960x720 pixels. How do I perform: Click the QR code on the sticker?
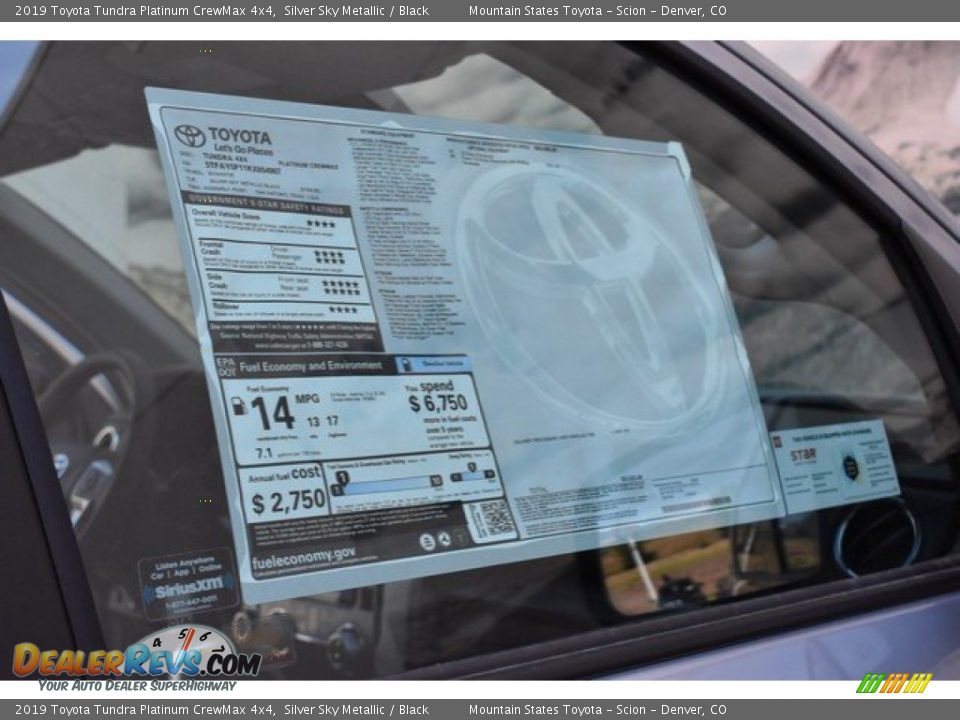493,519
